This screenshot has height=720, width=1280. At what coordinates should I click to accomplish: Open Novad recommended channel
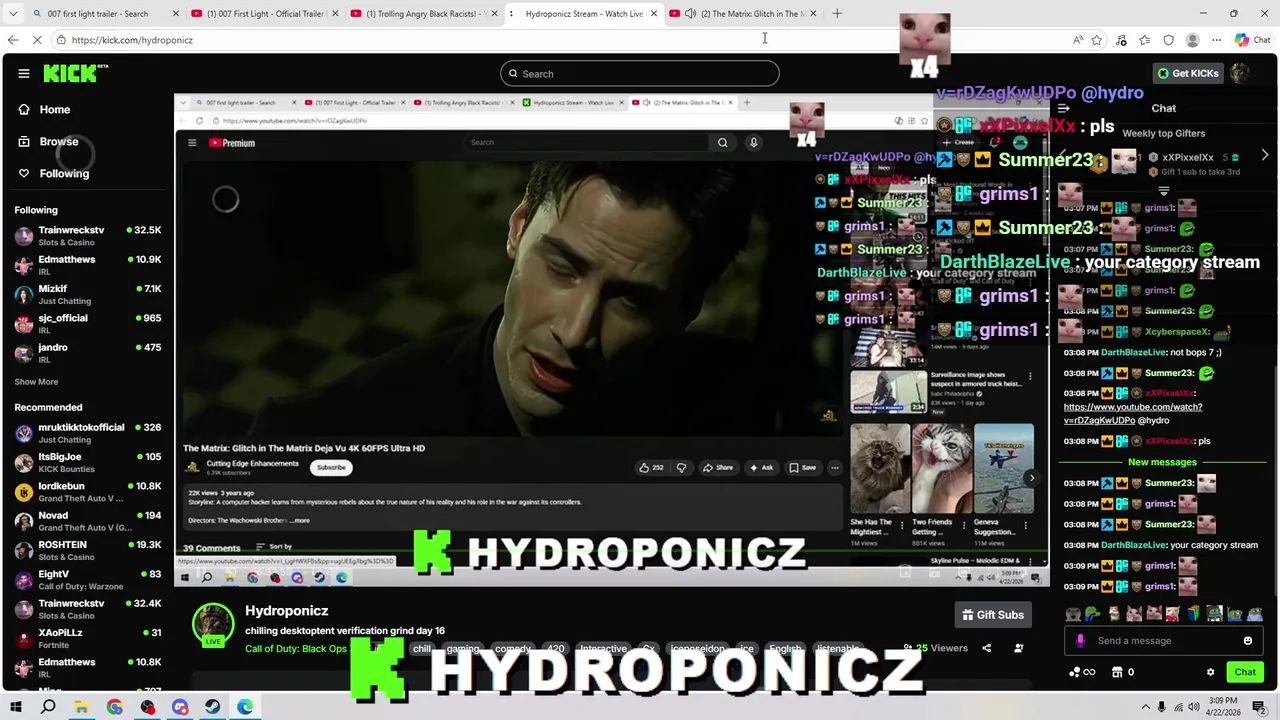(x=87, y=521)
